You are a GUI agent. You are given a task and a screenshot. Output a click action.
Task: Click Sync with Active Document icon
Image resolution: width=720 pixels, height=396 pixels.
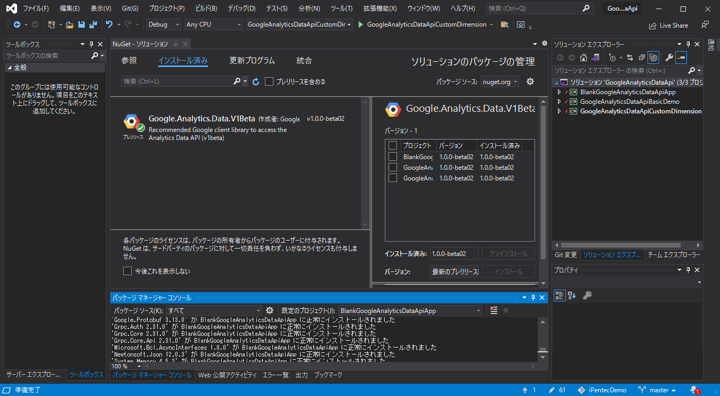pyautogui.click(x=630, y=57)
